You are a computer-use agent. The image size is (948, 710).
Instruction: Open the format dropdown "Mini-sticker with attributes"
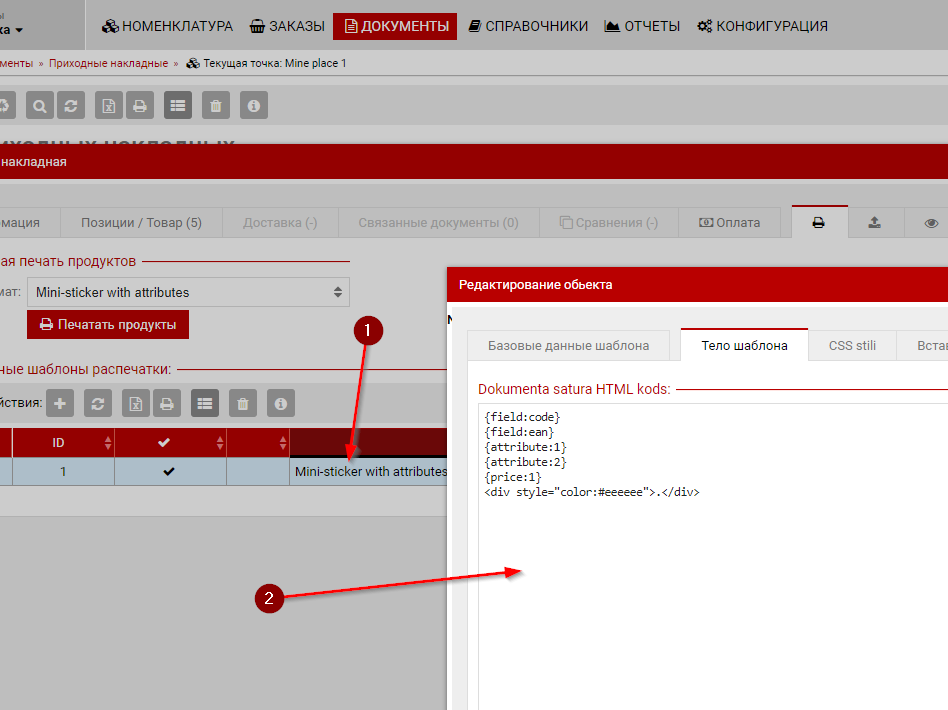(188, 292)
